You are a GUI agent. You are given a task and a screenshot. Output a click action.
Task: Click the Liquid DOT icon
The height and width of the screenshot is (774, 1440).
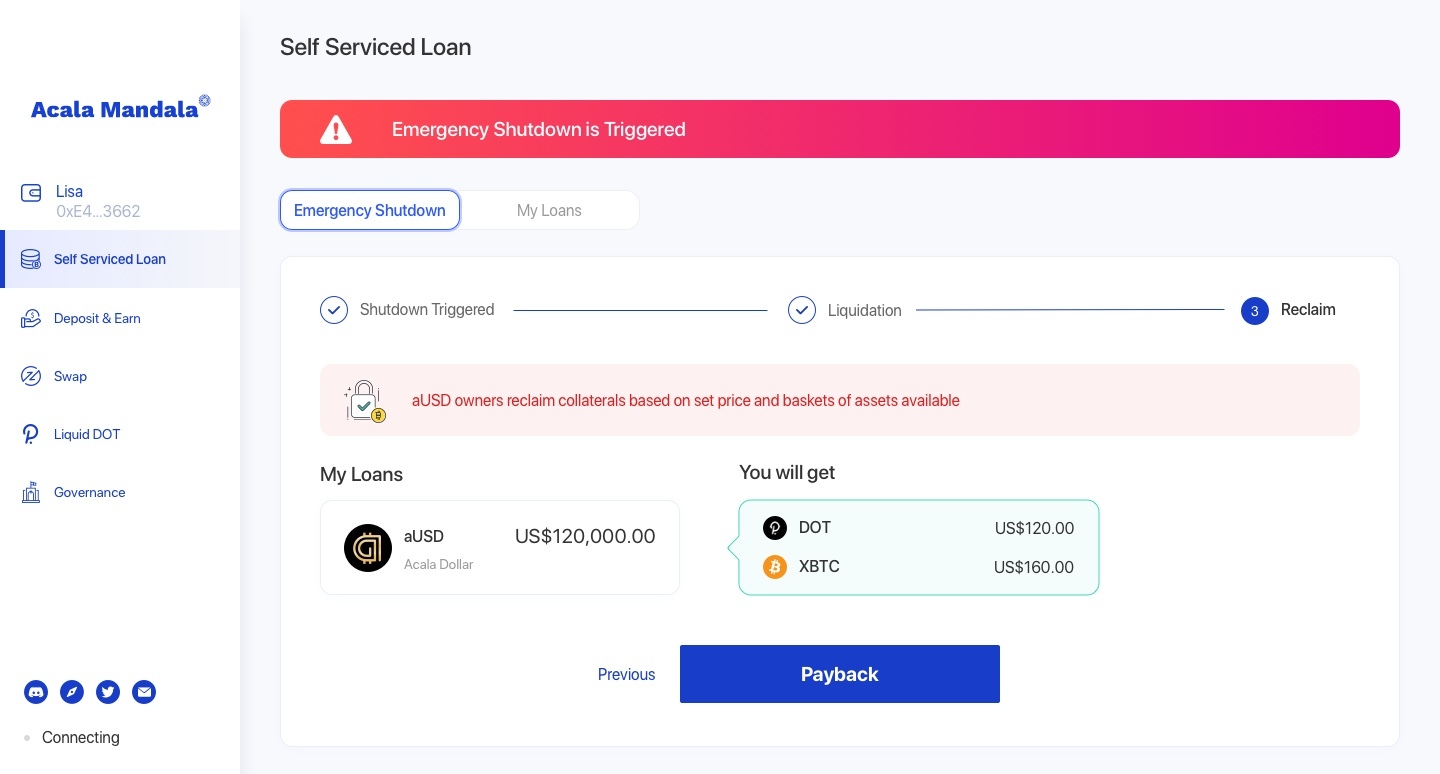[31, 434]
